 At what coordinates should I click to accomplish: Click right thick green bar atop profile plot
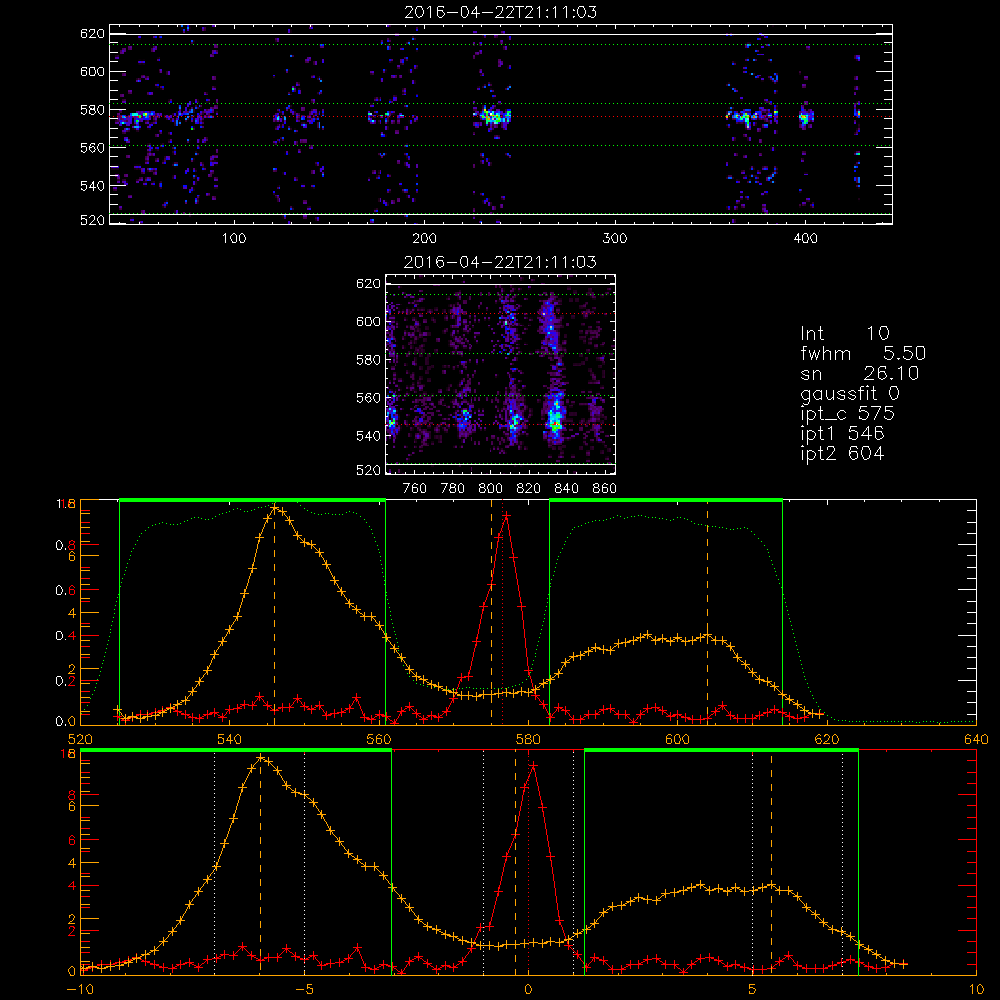(666, 500)
